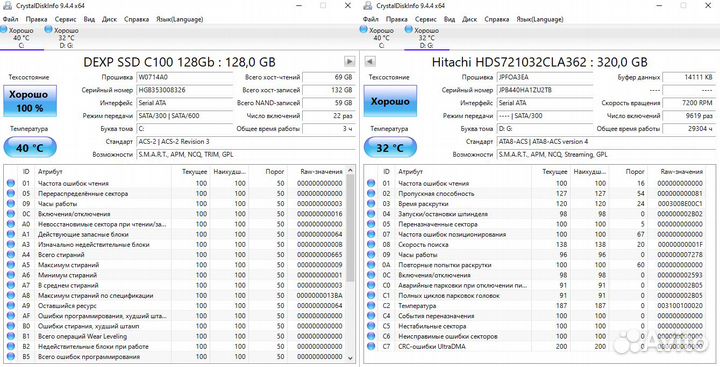Click status icon for Перераспределённые сектора row
This screenshot has height=367, width=720.
[11, 193]
